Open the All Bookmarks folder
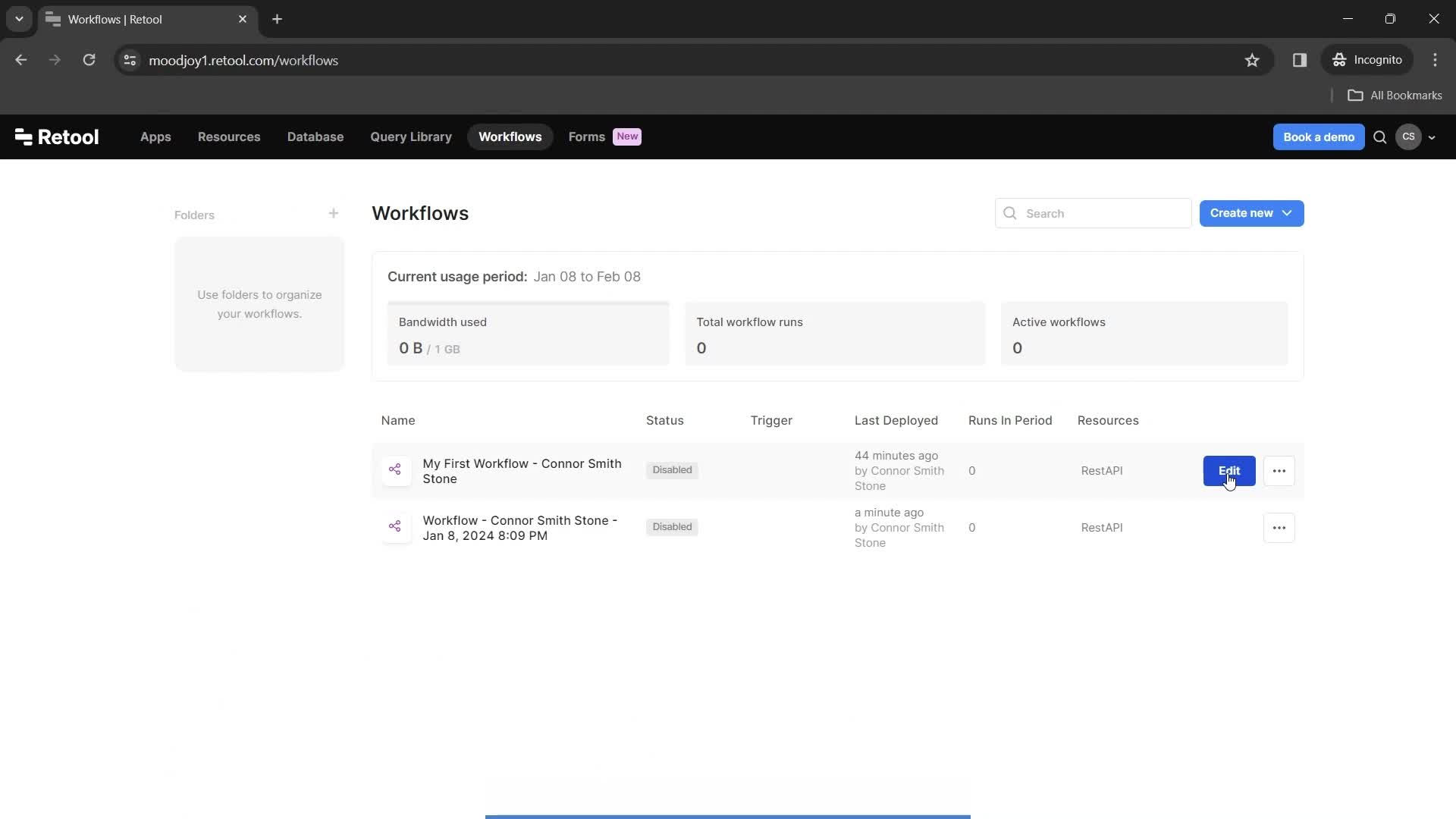 click(x=1395, y=96)
